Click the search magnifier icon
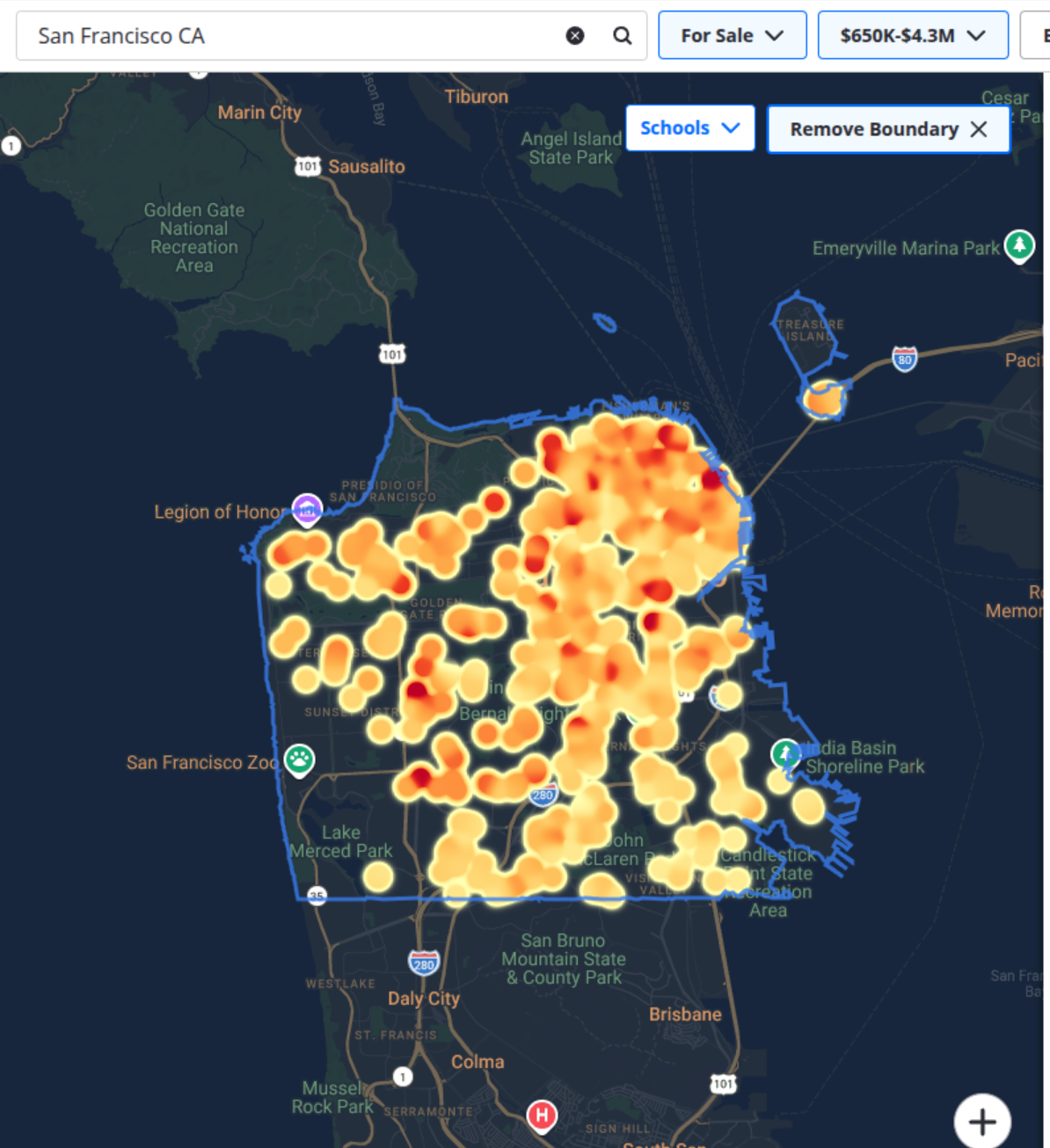This screenshot has height=1148, width=1050. pyautogui.click(x=623, y=36)
